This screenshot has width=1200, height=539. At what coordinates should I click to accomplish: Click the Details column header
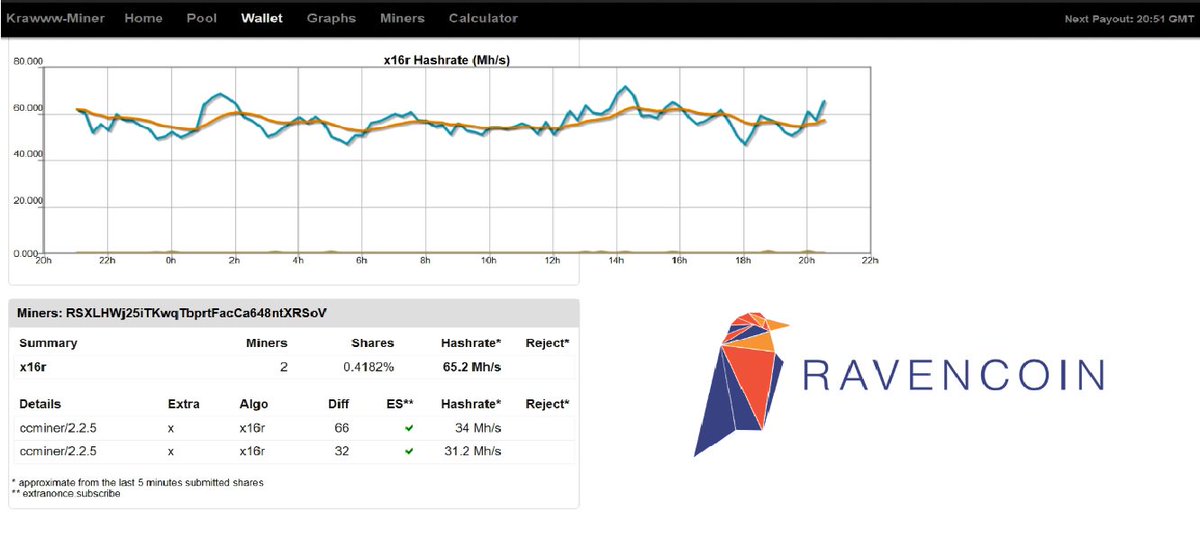point(40,404)
